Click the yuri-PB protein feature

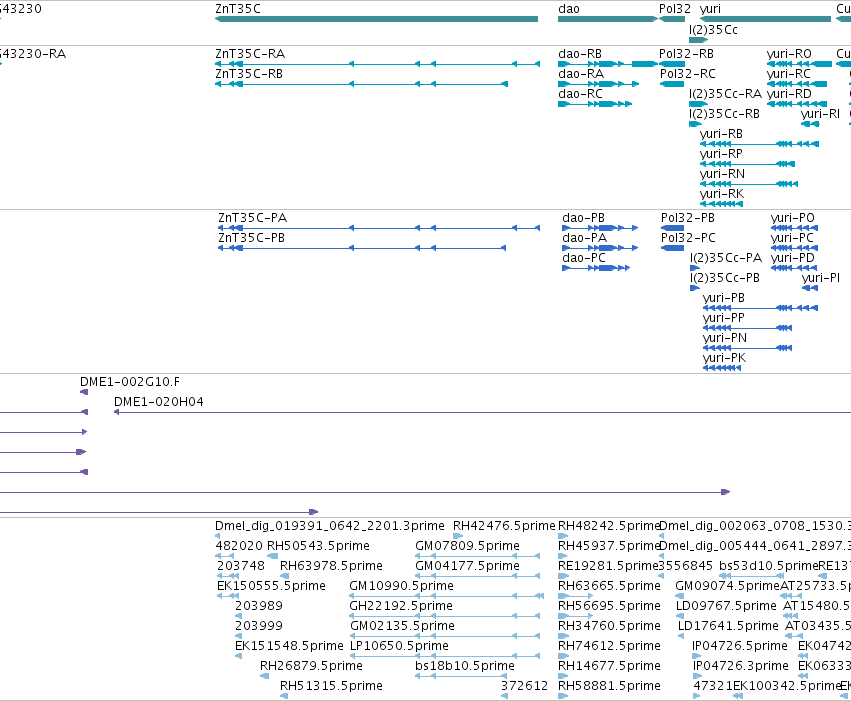coord(760,308)
